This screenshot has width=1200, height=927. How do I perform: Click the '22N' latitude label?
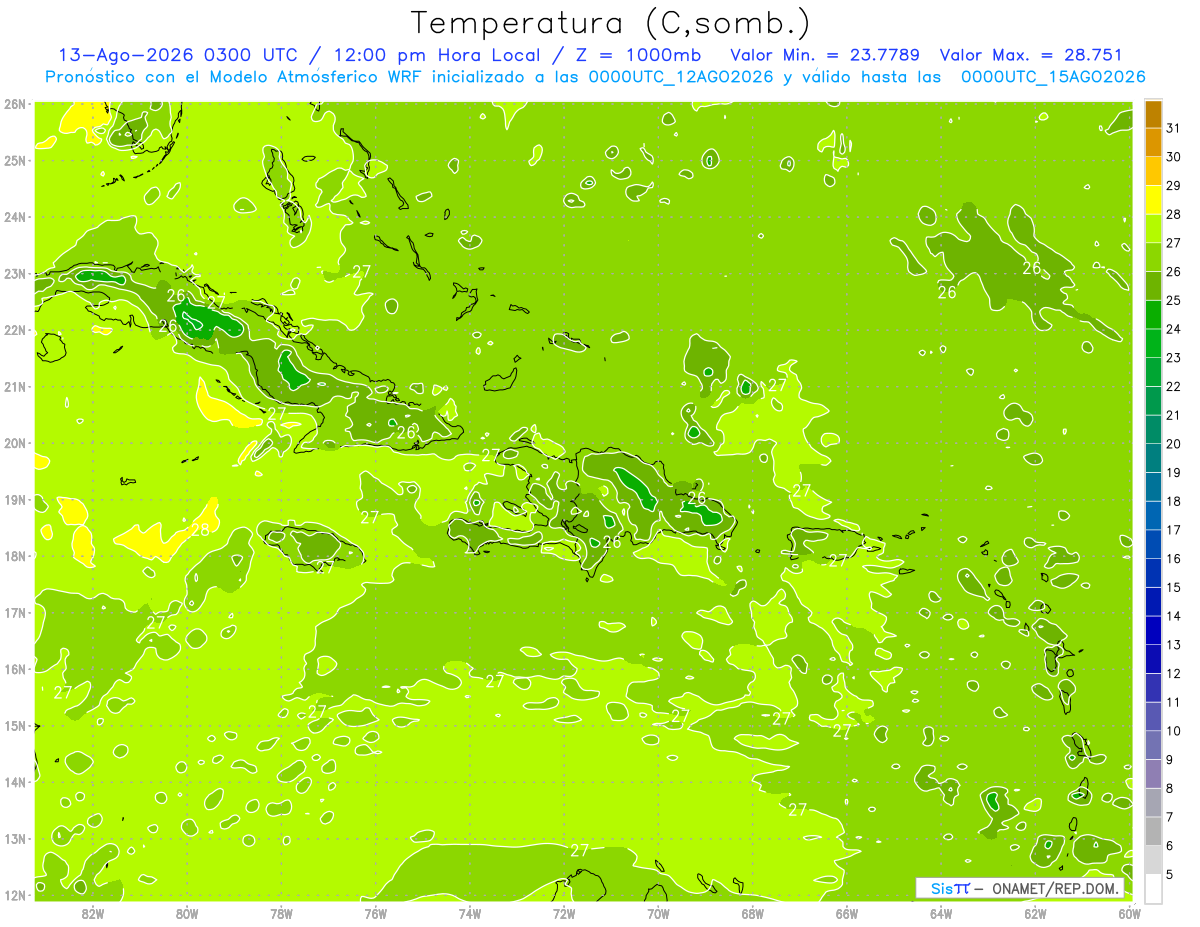coord(15,330)
